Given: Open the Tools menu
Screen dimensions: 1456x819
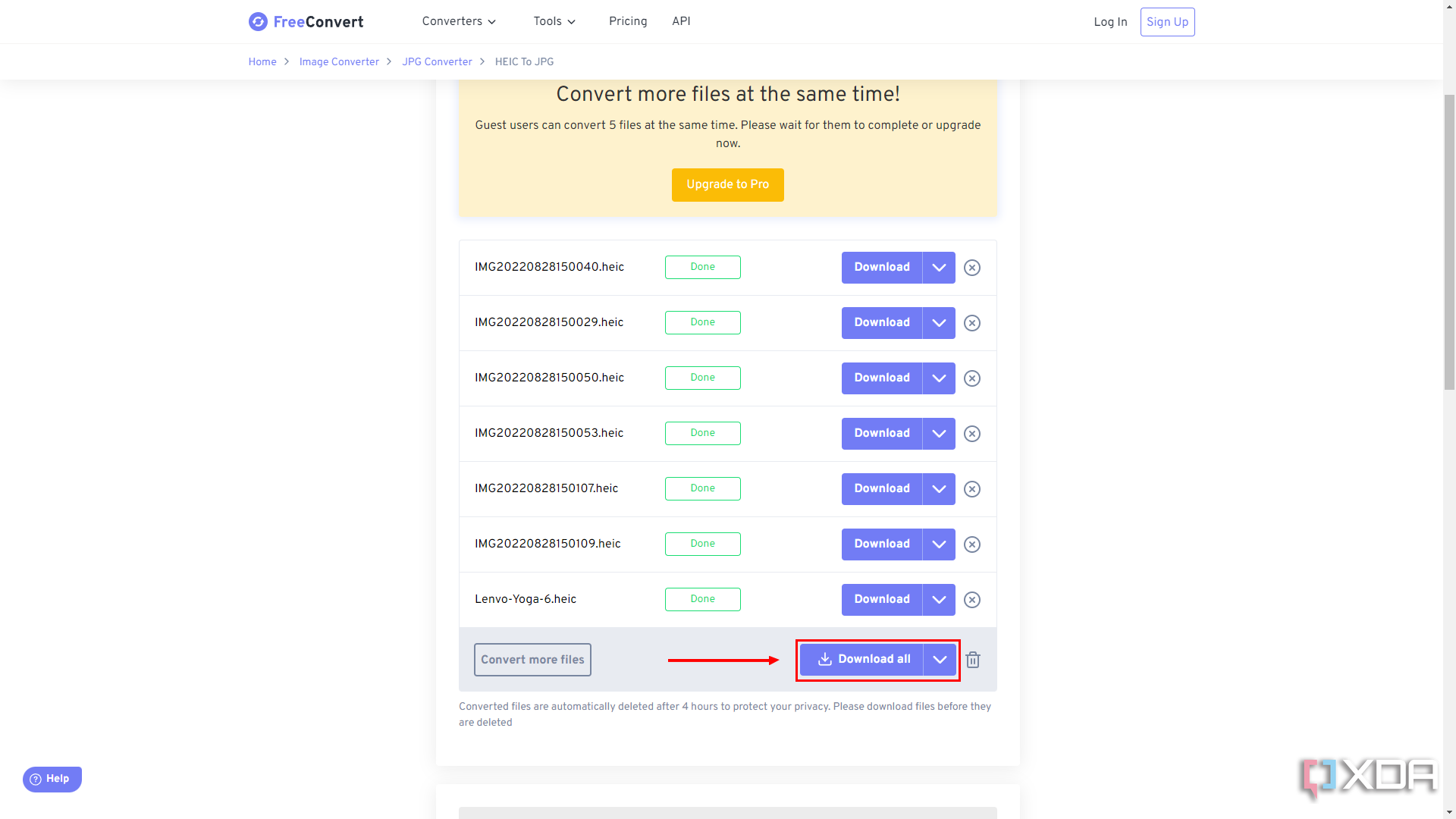Looking at the screenshot, I should click(x=553, y=22).
